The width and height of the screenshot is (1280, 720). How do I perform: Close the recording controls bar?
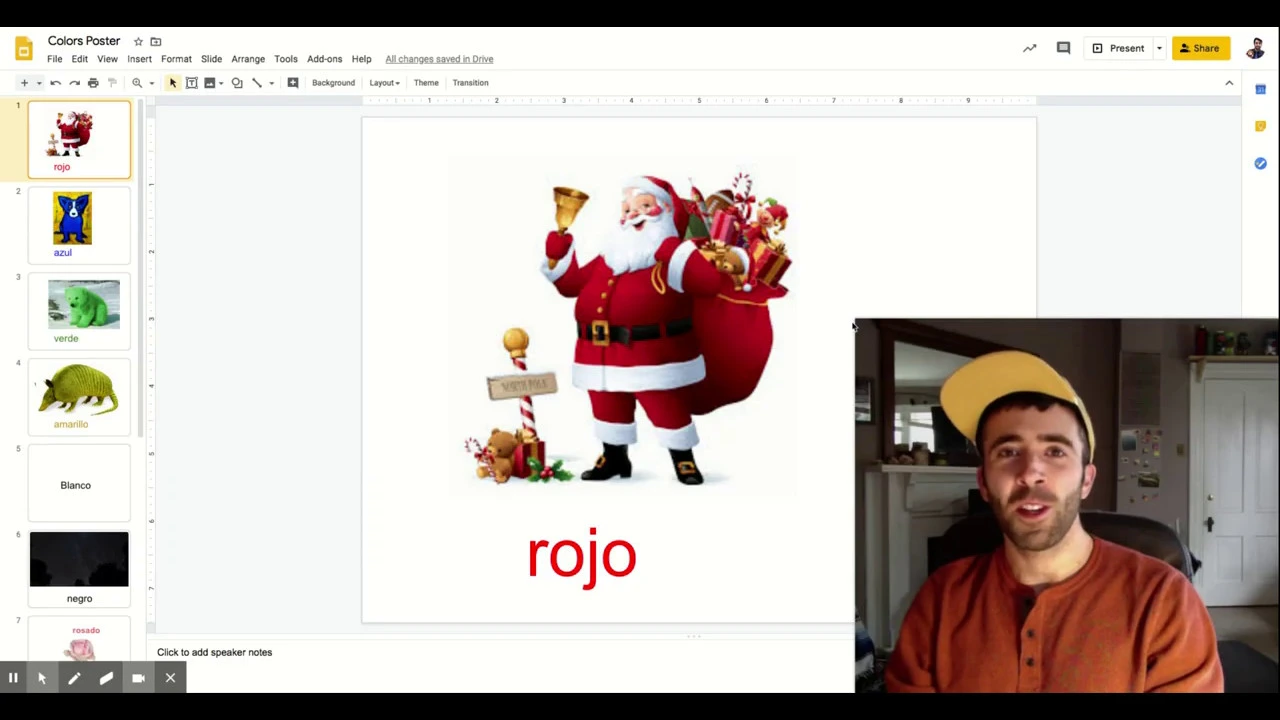[170, 678]
